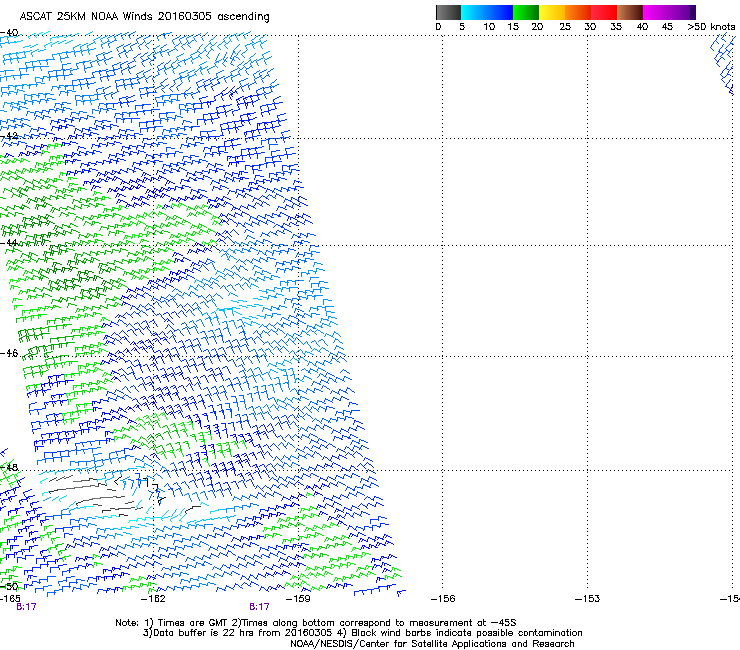Click the '>50 knots' legend label
740x650 pixels.
click(x=711, y=27)
